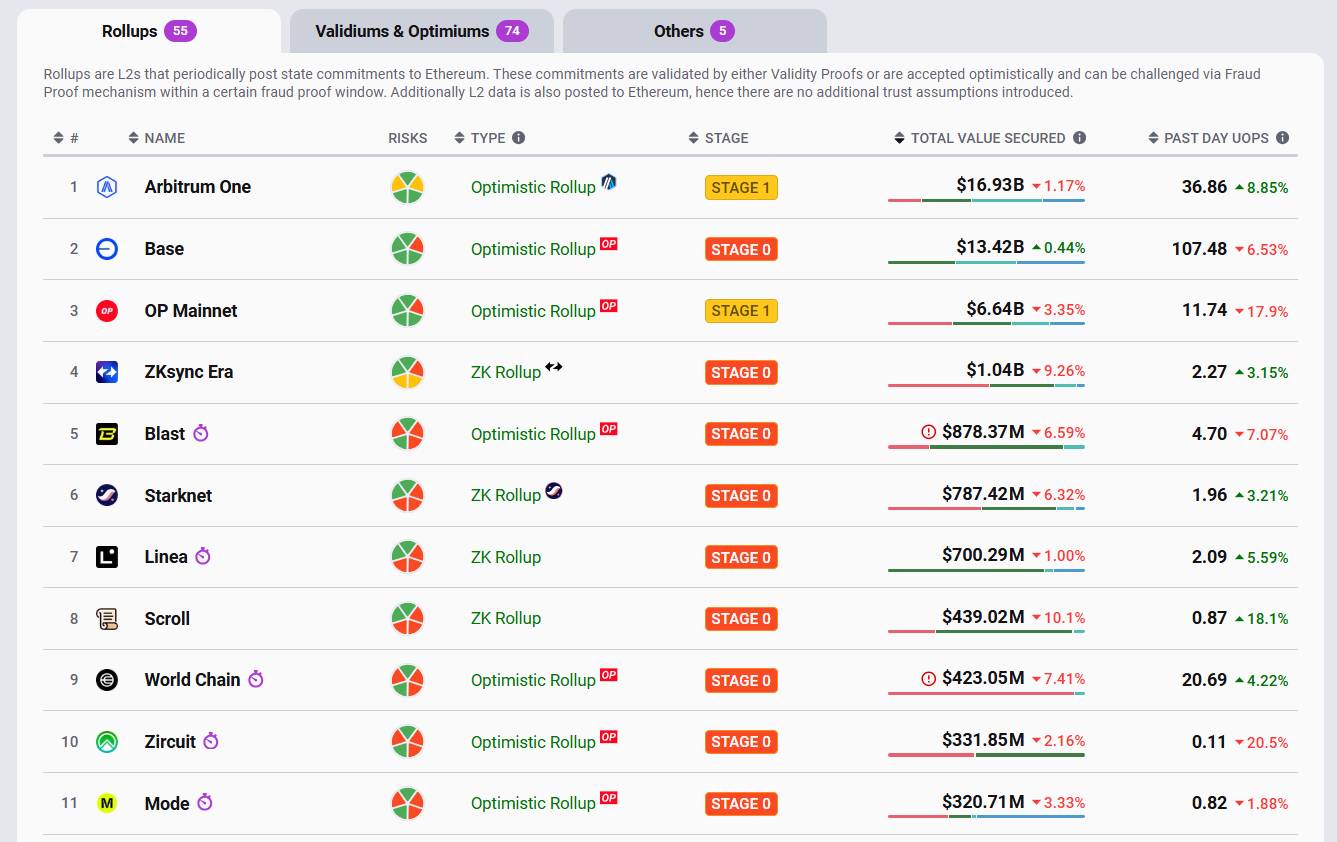Click the info icon next to TYPE
This screenshot has width=1337, height=842.
click(518, 138)
